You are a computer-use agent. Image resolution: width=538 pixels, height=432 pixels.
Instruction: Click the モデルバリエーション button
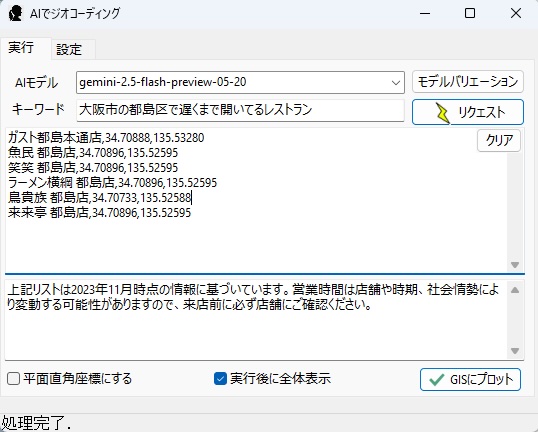pos(468,82)
